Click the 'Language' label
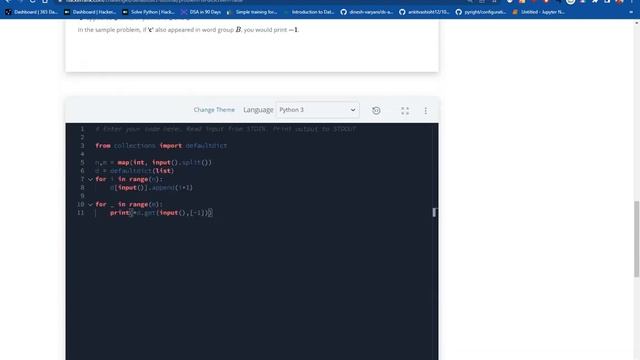 (x=258, y=110)
